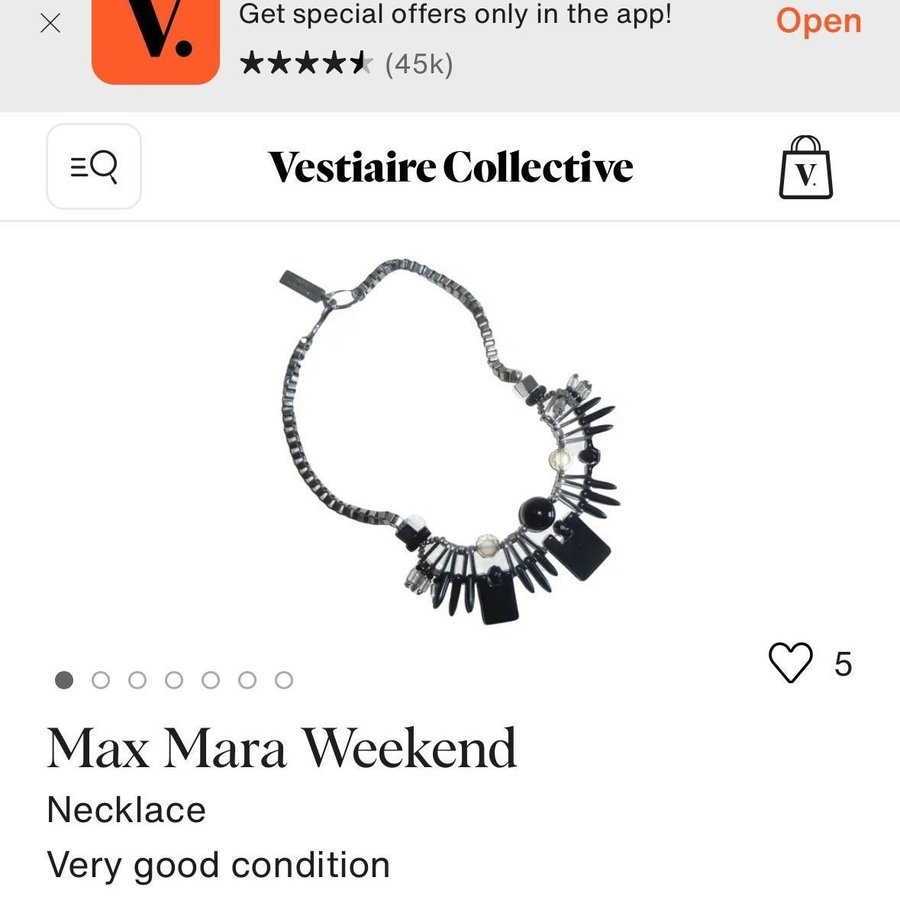Jump to the second carousel dot
The width and height of the screenshot is (900, 900).
(101, 680)
